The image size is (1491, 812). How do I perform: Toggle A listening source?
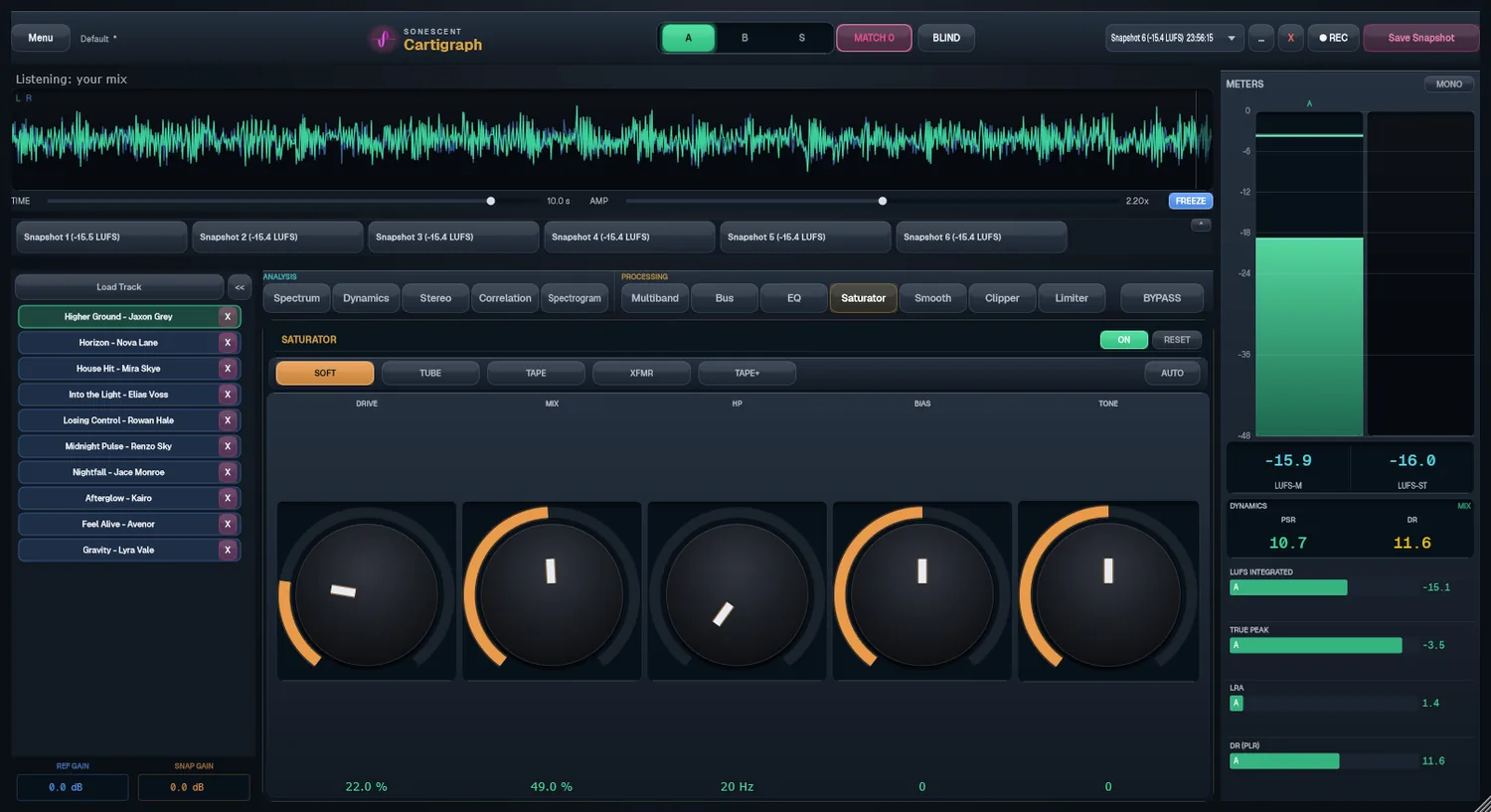pyautogui.click(x=688, y=38)
